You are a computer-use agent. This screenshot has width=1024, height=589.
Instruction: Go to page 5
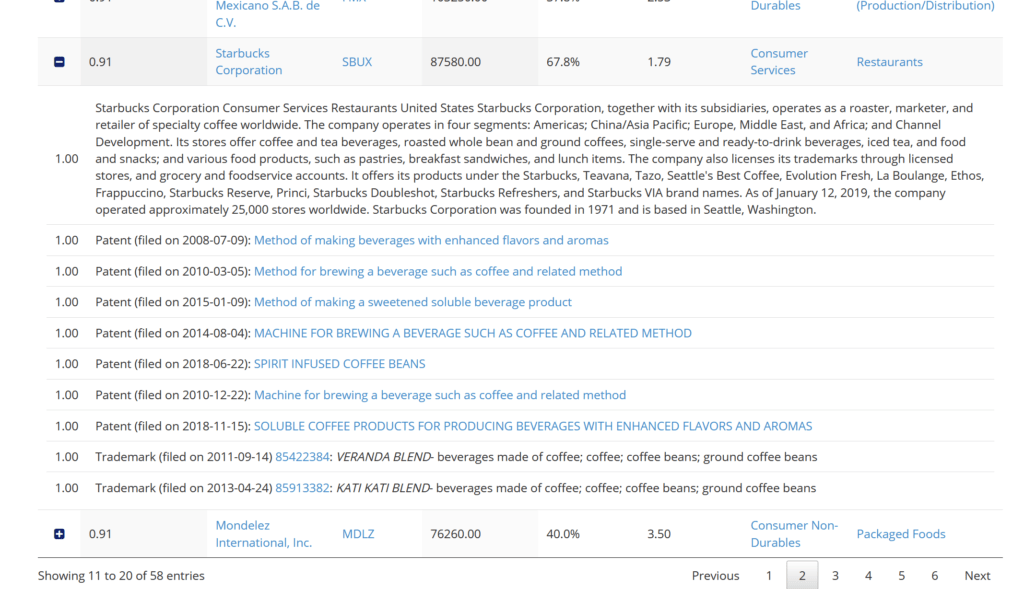(x=901, y=575)
